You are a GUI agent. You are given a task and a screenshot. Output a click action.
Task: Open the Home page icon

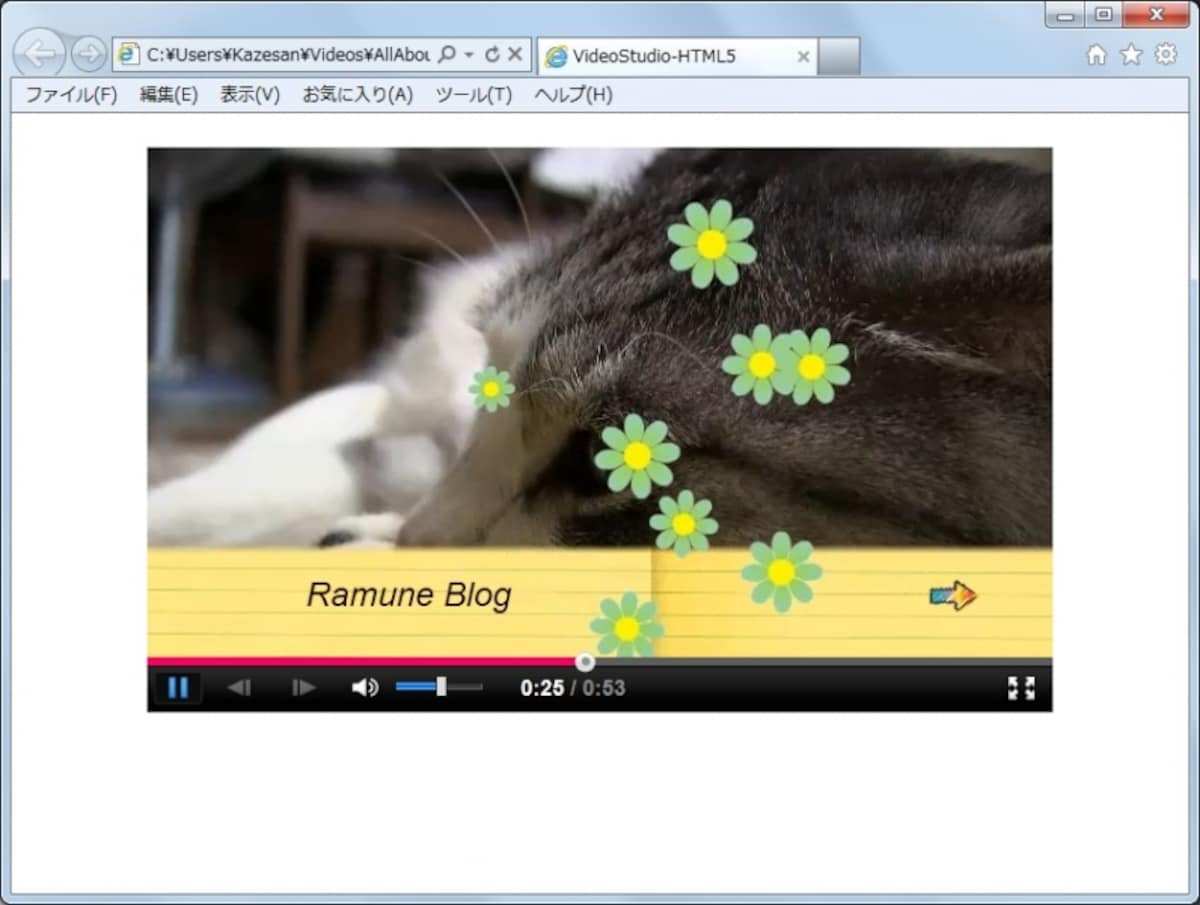(1097, 55)
